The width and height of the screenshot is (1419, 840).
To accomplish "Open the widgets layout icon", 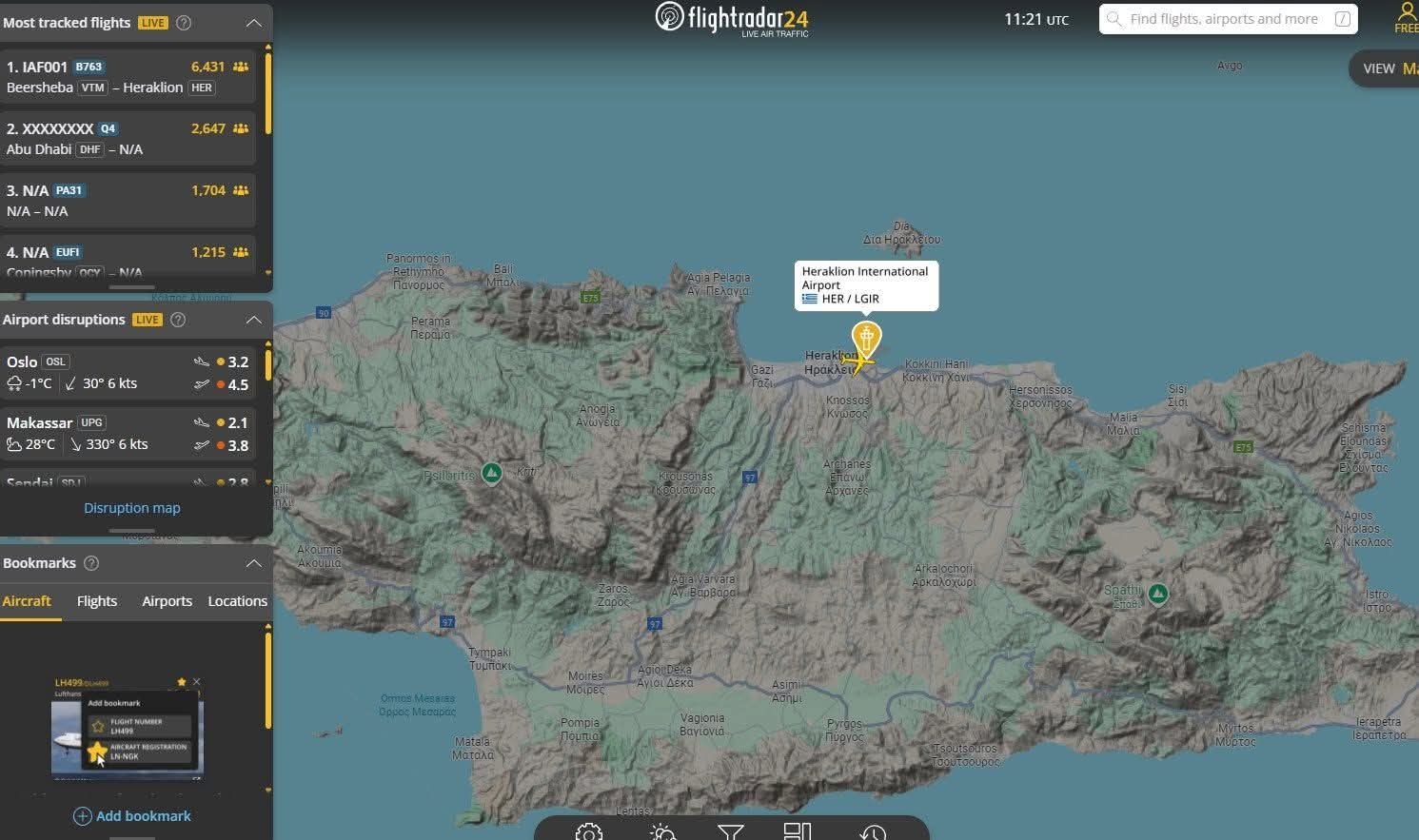I will tap(797, 832).
